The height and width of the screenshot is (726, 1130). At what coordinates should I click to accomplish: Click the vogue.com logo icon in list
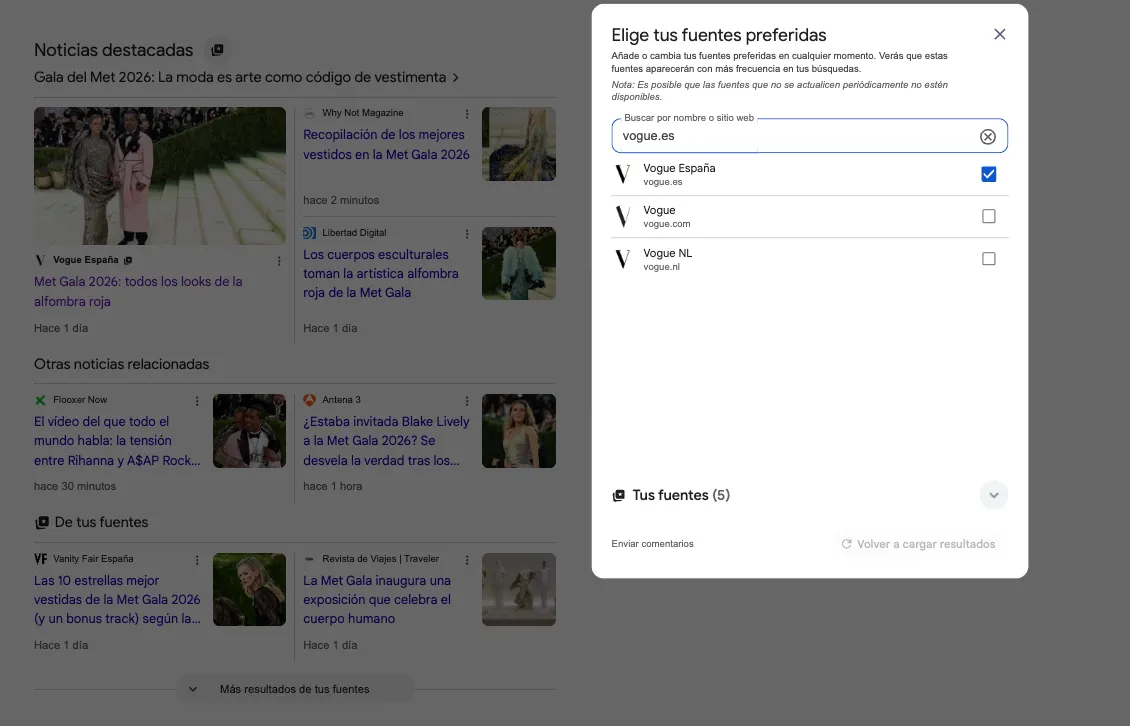click(623, 216)
